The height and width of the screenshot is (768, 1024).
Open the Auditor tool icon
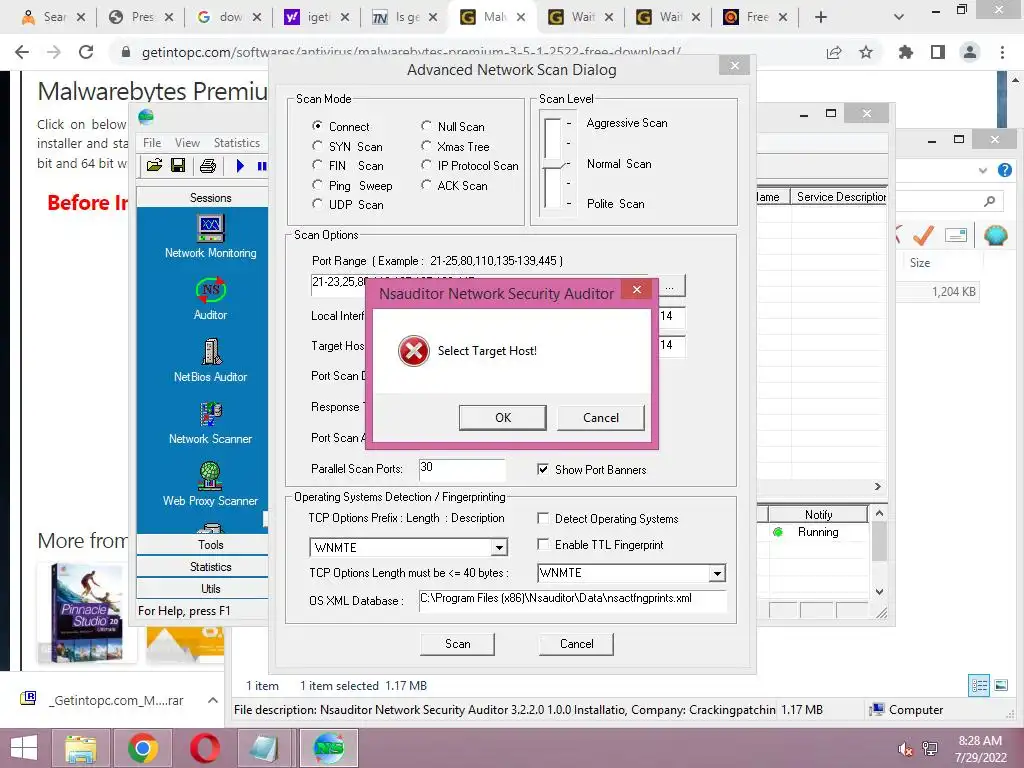(210, 299)
